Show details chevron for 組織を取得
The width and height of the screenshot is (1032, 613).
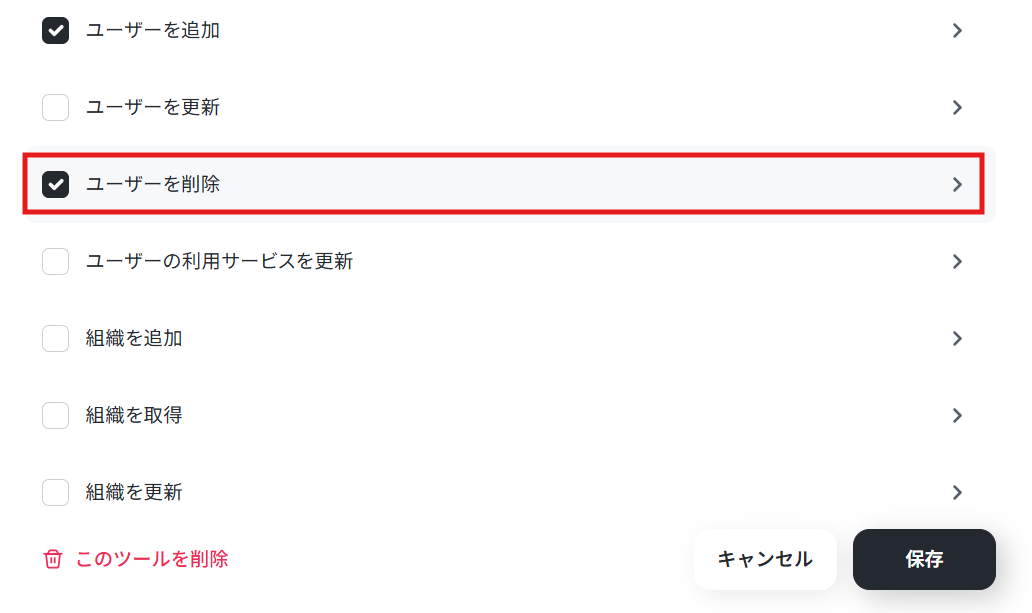click(957, 415)
